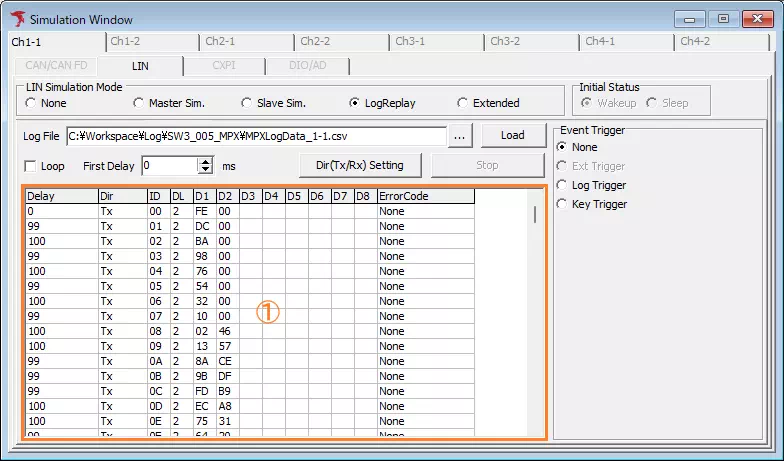Viewport: 784px width, 461px height.
Task: Select the Master Sim. radio button
Action: tap(139, 103)
